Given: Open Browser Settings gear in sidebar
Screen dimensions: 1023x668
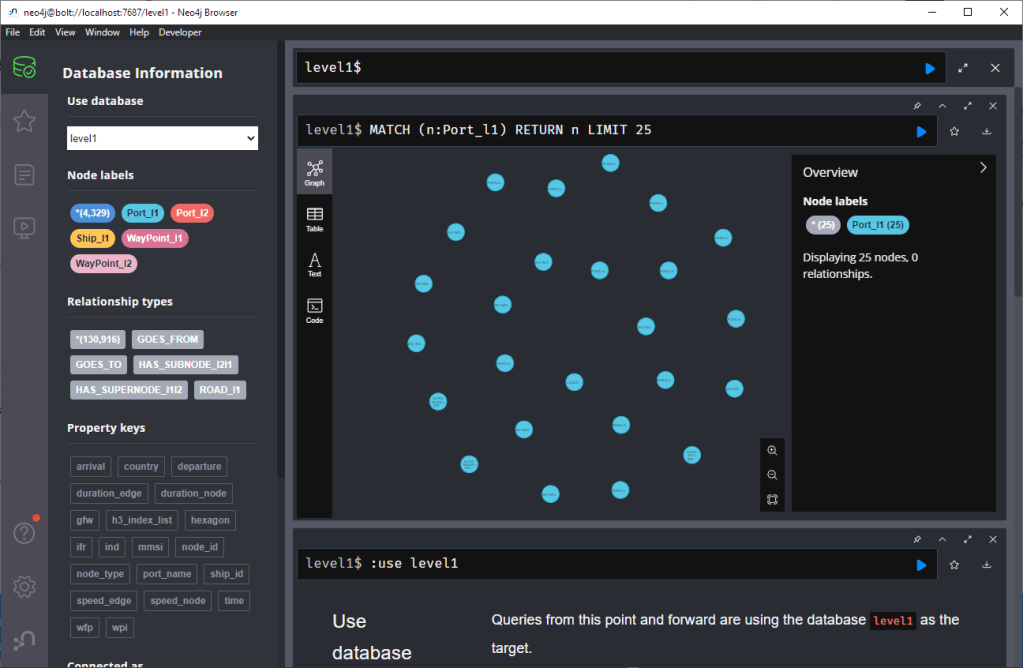Looking at the screenshot, I should coord(24,586).
